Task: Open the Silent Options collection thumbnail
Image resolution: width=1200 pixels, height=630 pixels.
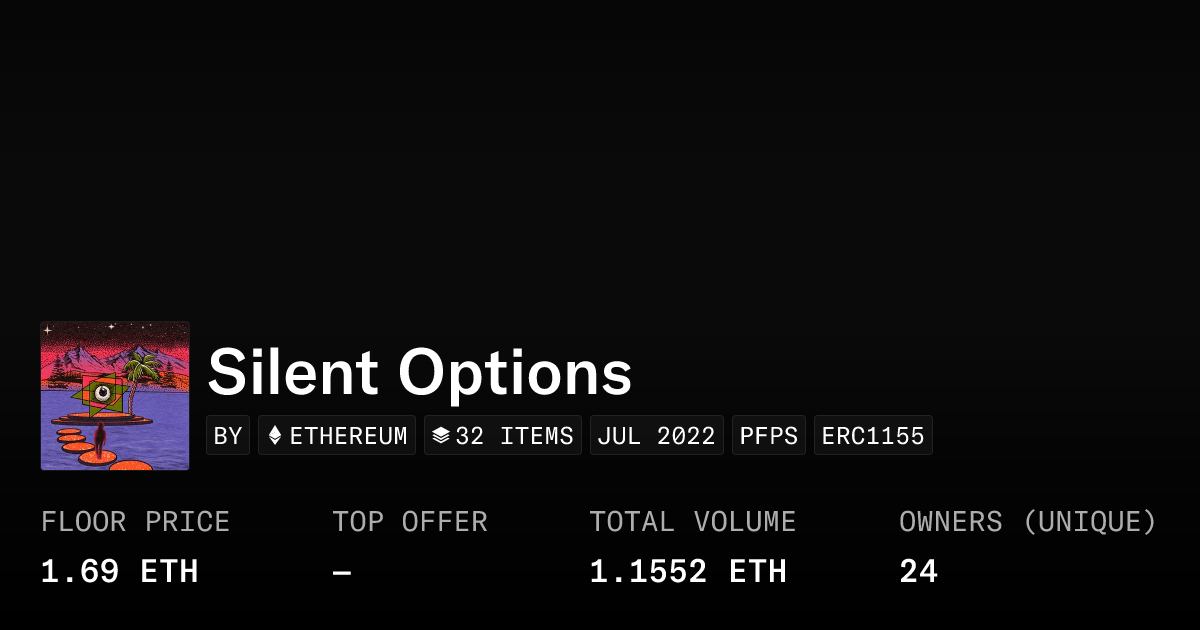Action: 115,396
